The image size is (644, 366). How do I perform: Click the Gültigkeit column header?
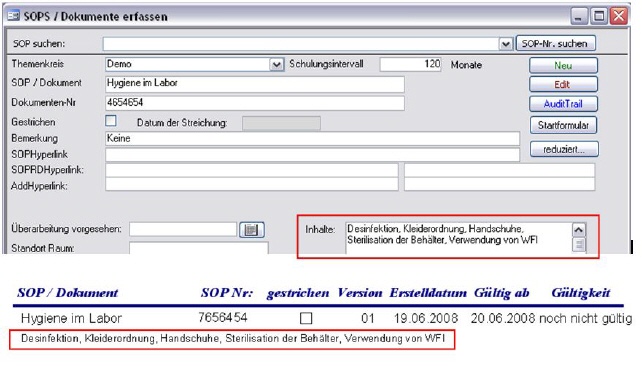[x=581, y=293]
